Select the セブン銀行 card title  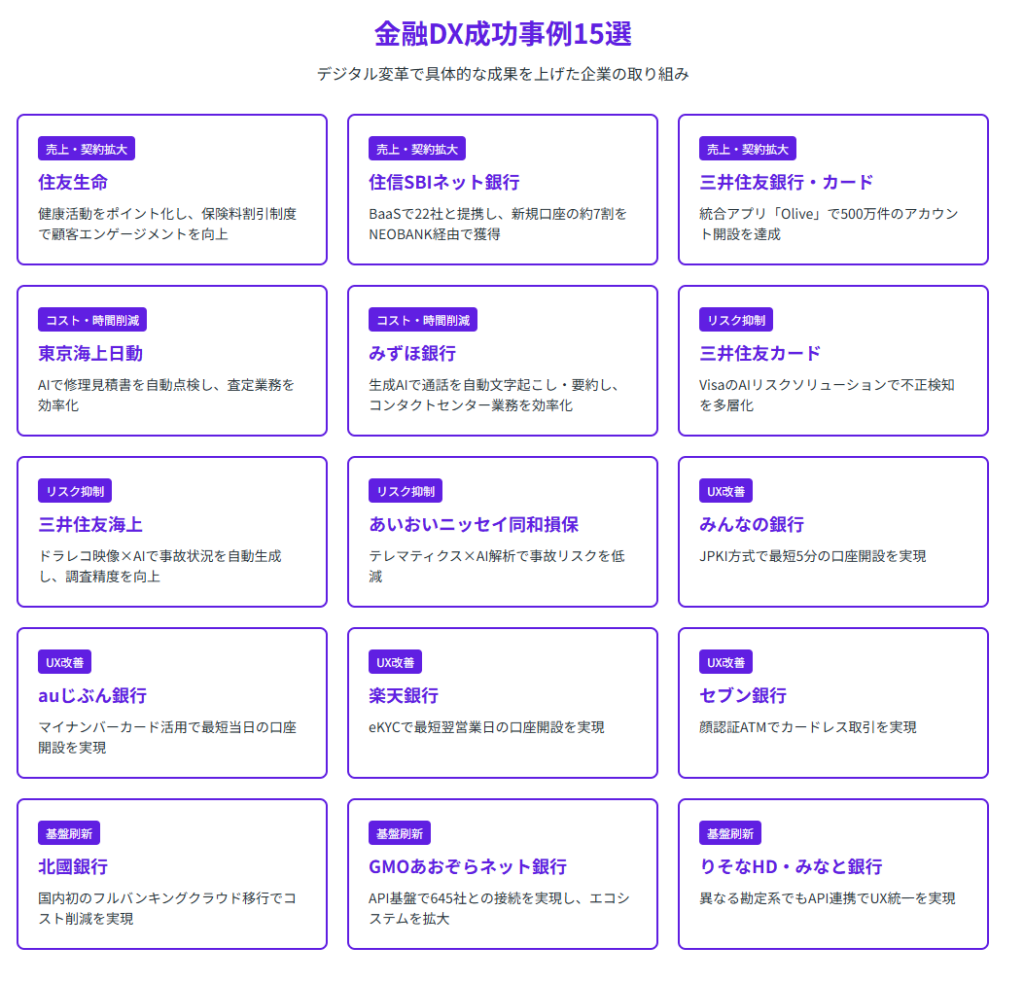[743, 695]
